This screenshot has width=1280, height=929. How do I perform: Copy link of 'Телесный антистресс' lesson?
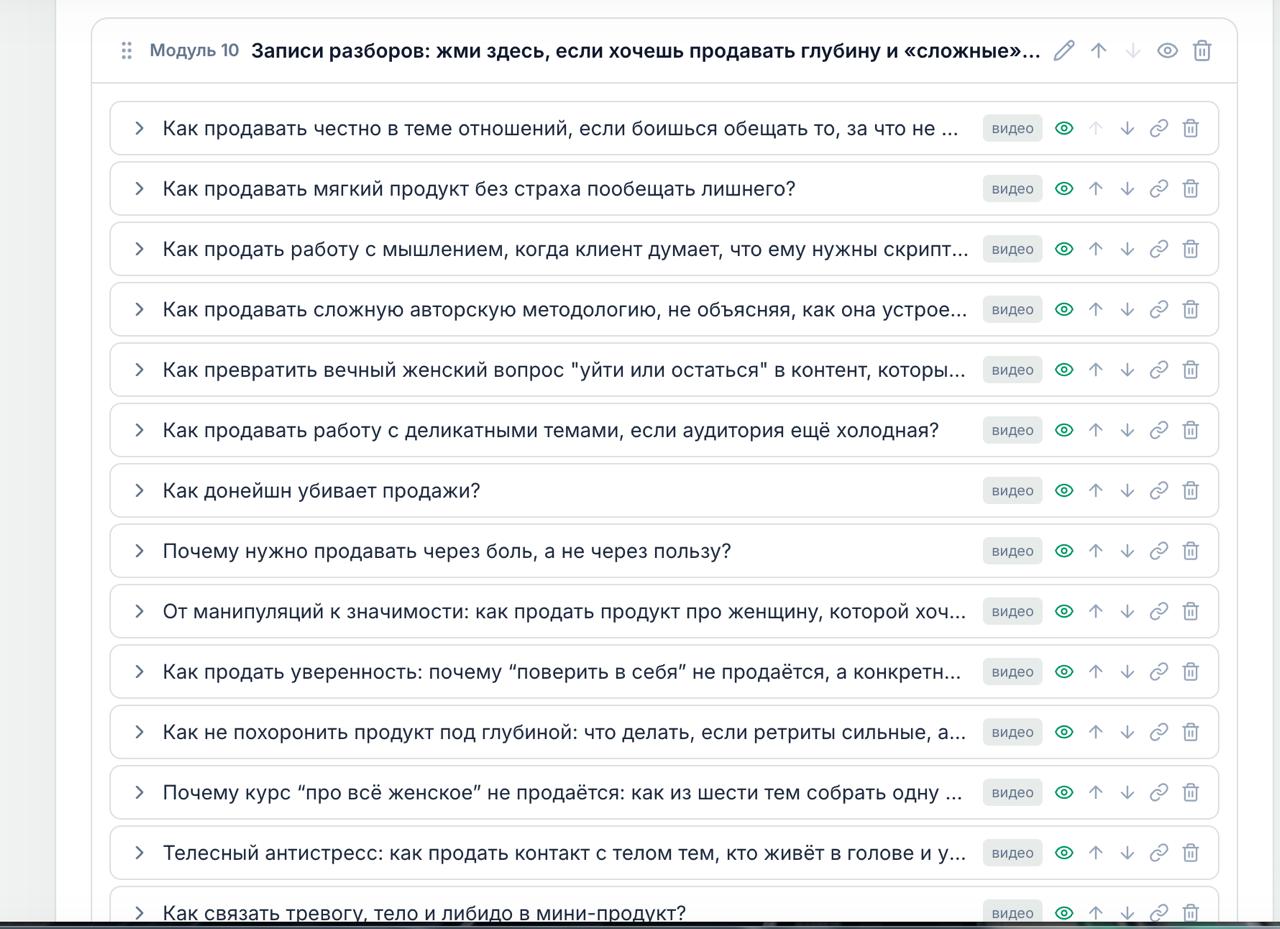tap(1158, 853)
